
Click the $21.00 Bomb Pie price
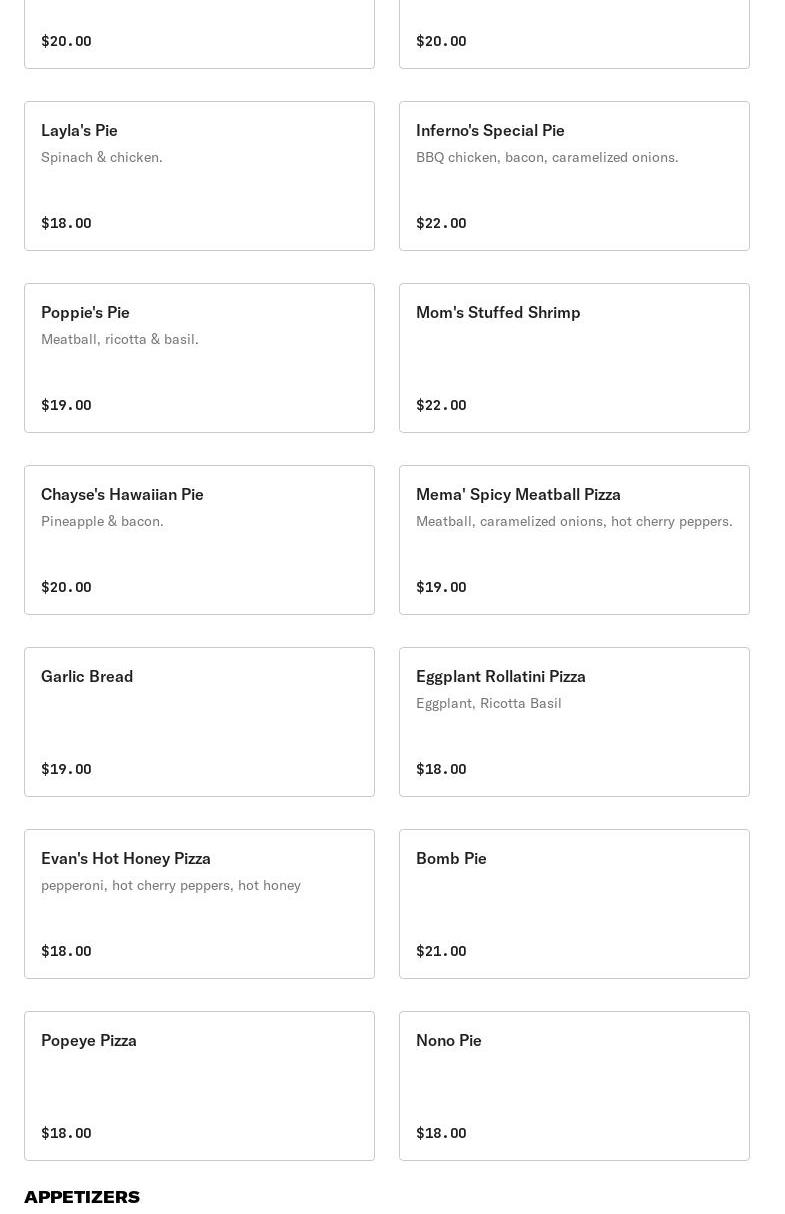click(441, 951)
